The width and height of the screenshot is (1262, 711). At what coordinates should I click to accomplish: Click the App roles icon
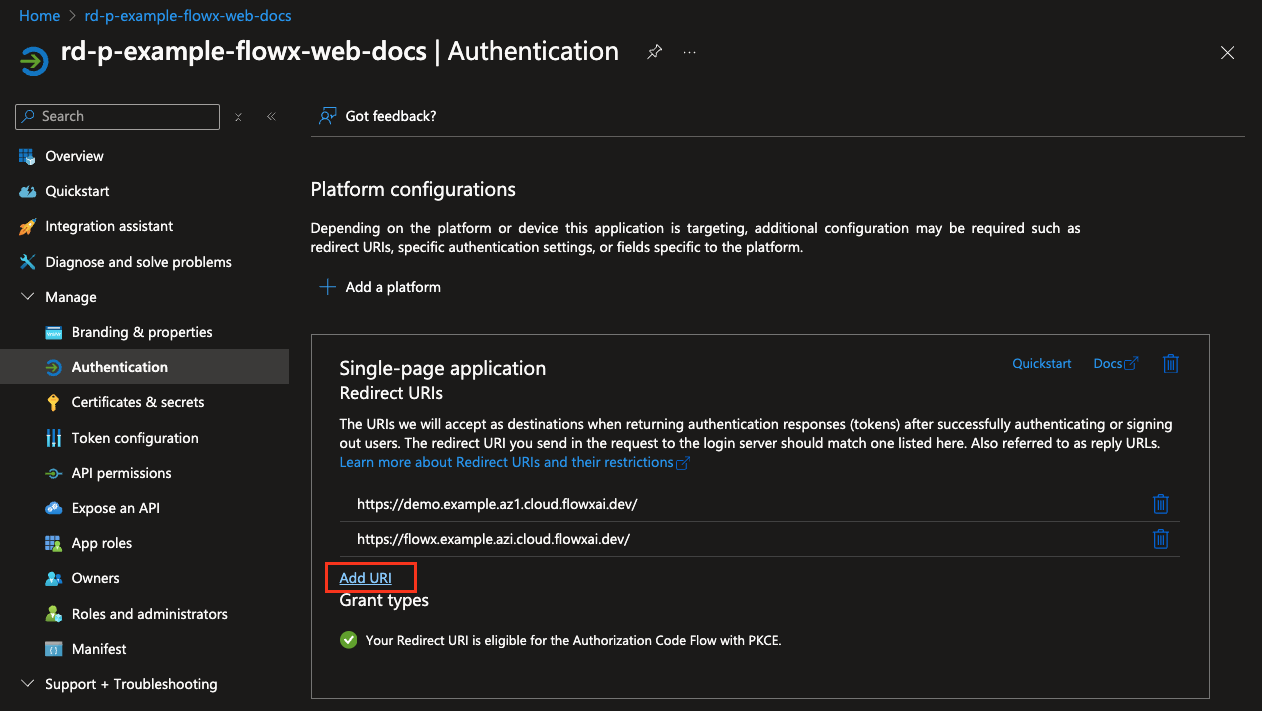(x=54, y=543)
